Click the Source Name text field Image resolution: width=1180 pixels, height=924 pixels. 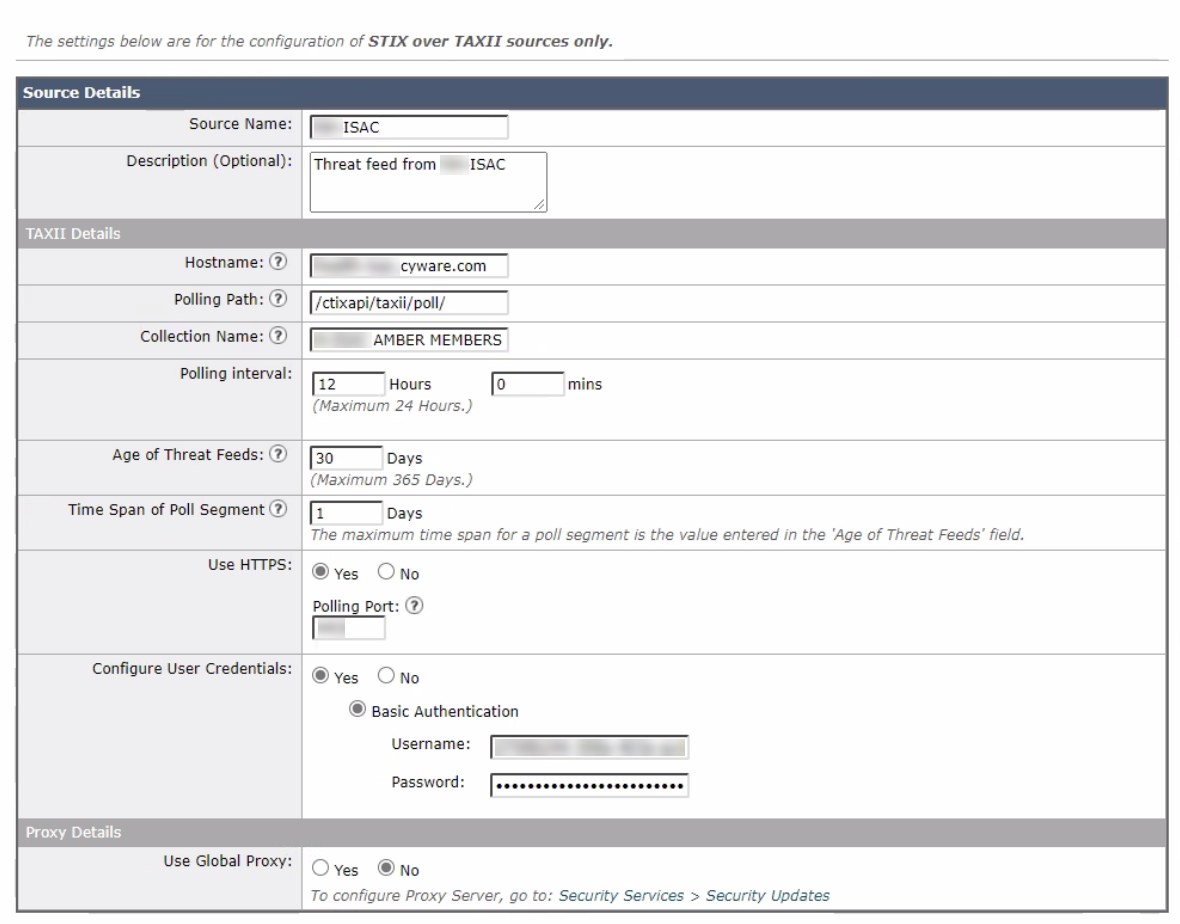coord(409,127)
